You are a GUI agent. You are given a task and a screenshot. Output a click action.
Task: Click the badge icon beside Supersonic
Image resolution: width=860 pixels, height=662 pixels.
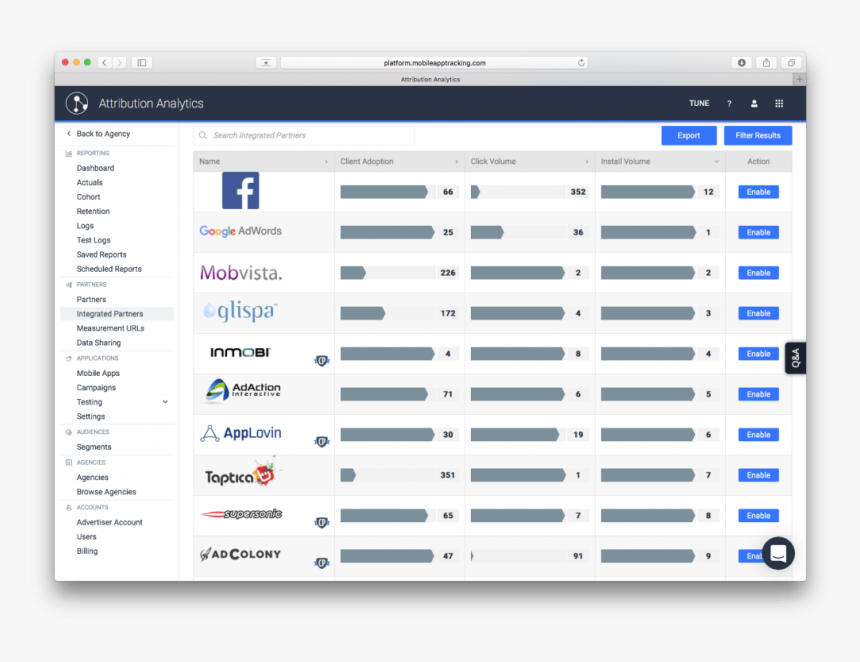tap(322, 523)
